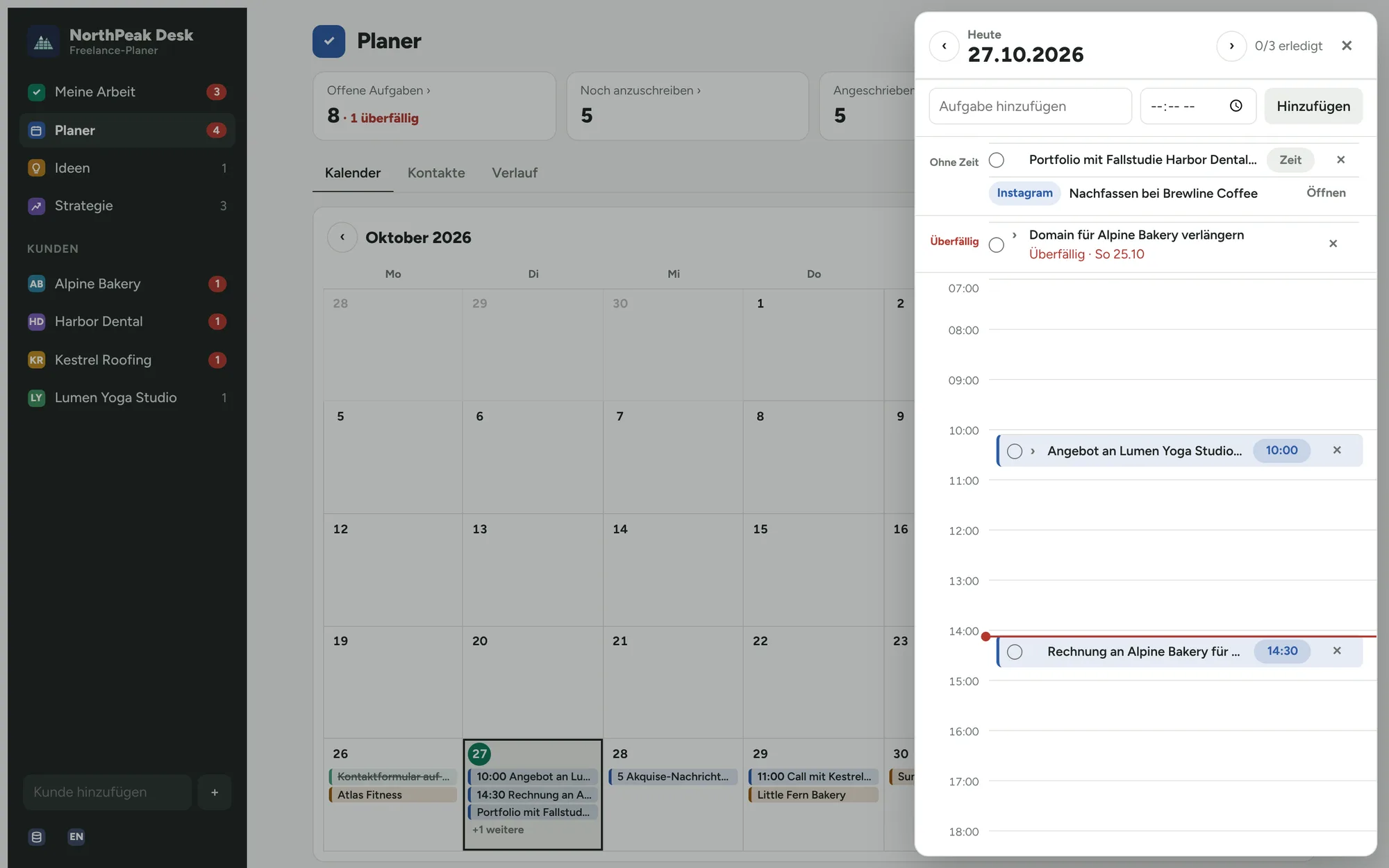Open Atlas Fitness entry on 26th
1389x868 pixels.
(392, 795)
